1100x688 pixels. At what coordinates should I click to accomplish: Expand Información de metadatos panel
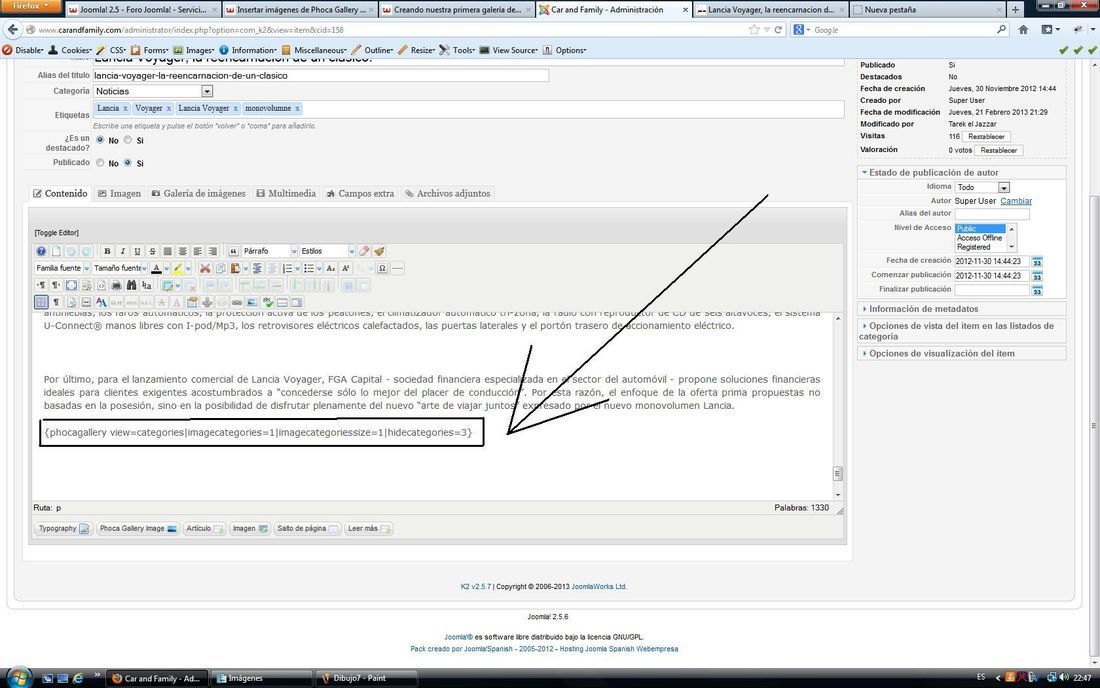923,309
